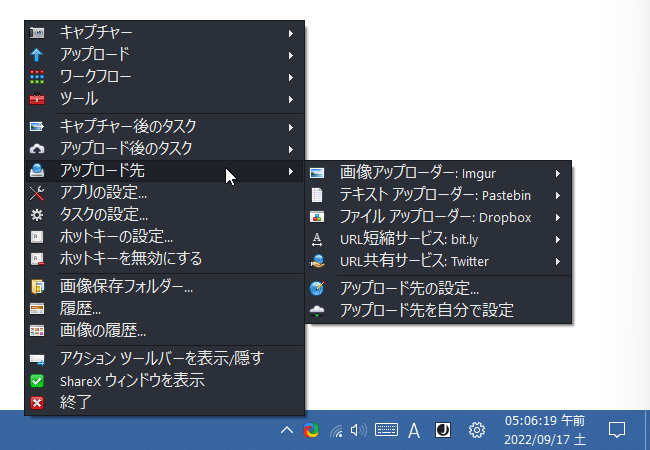The width and height of the screenshot is (650, 450).
Task: Choose 画像の履歴... from the menu
Action: tap(165, 331)
